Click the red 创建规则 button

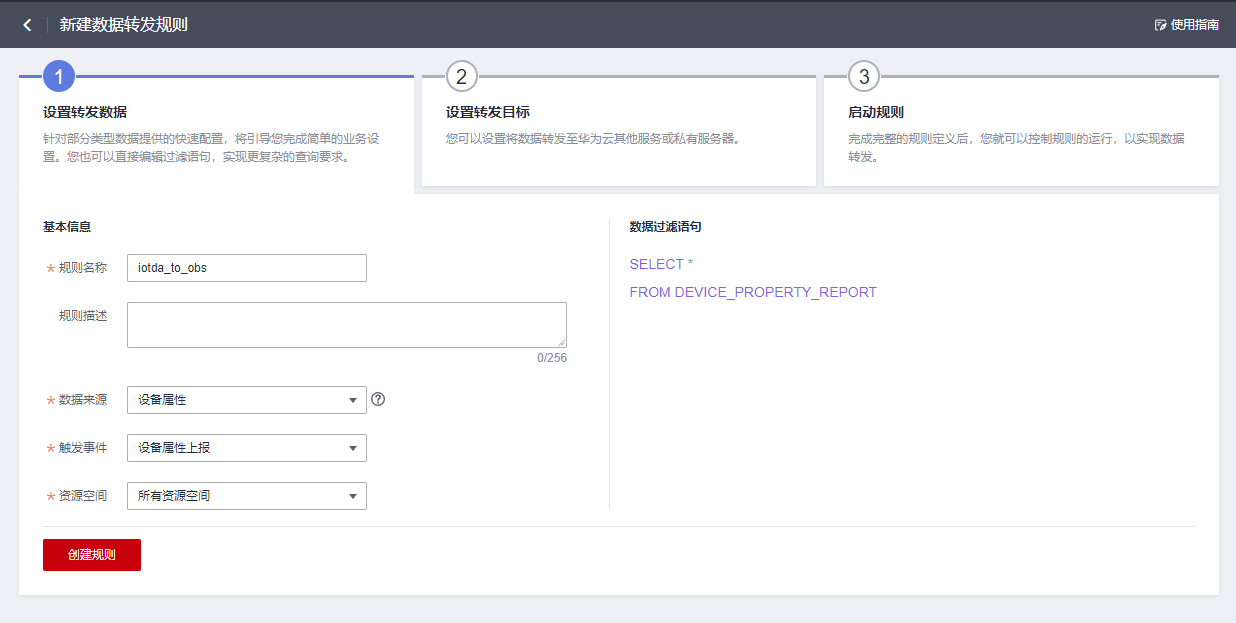click(x=91, y=555)
